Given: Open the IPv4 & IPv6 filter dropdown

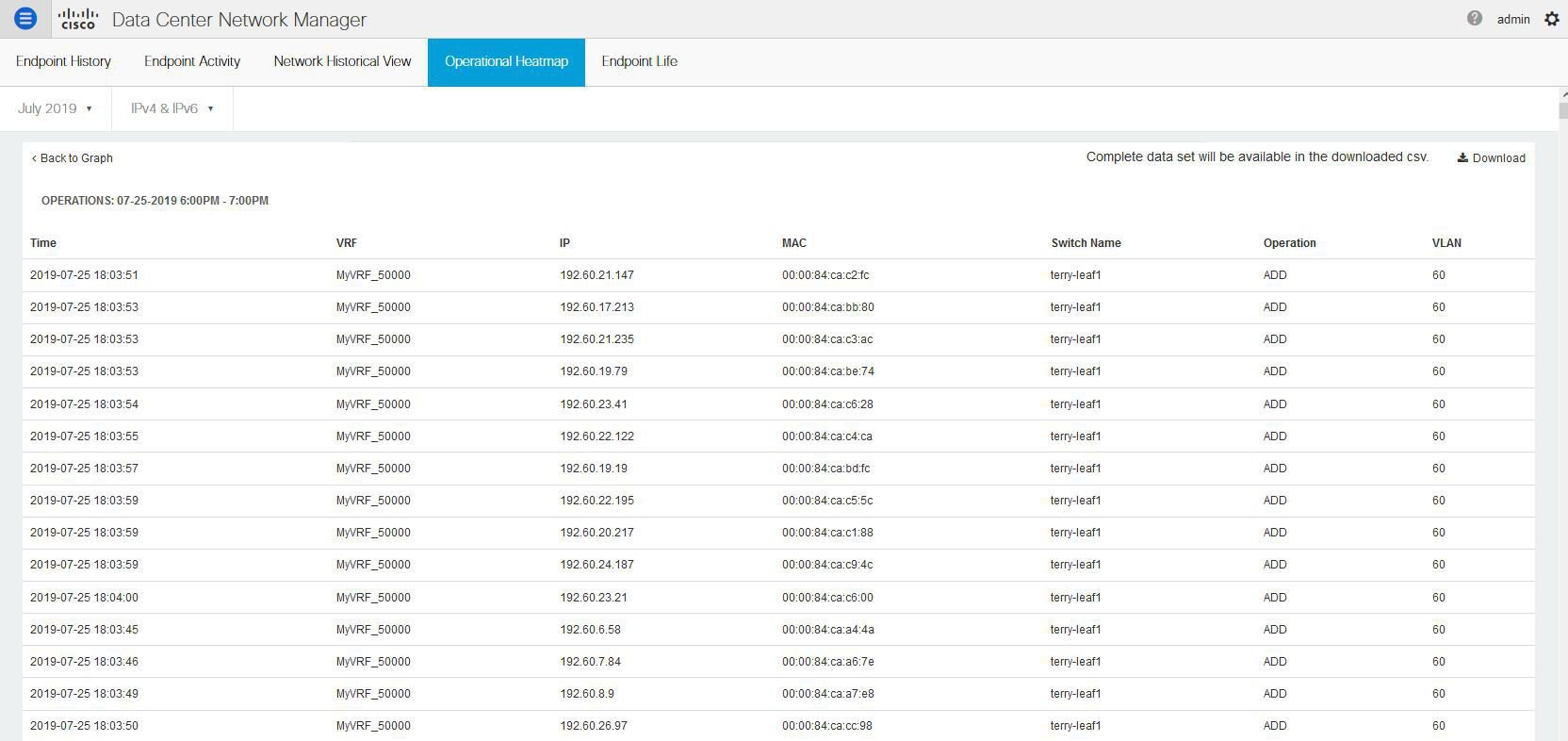Looking at the screenshot, I should (x=172, y=108).
